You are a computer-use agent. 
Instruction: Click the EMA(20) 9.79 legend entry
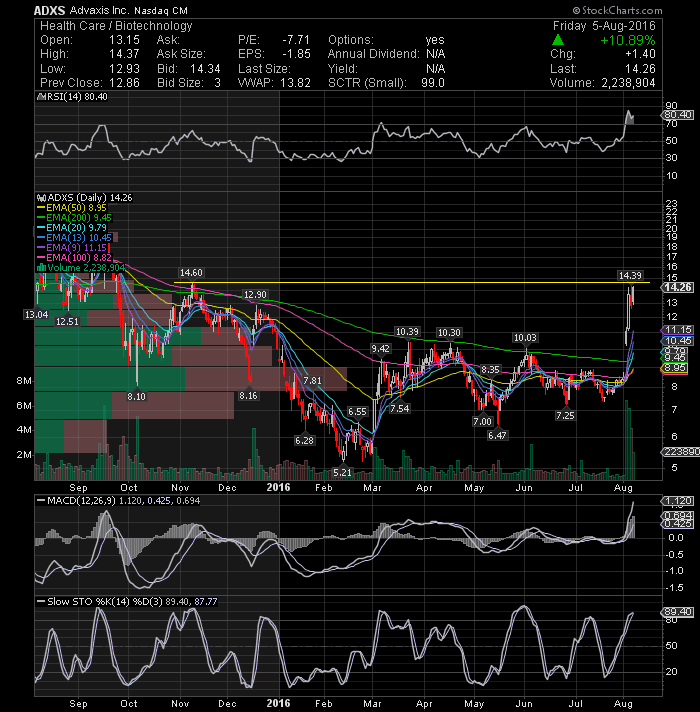point(72,227)
